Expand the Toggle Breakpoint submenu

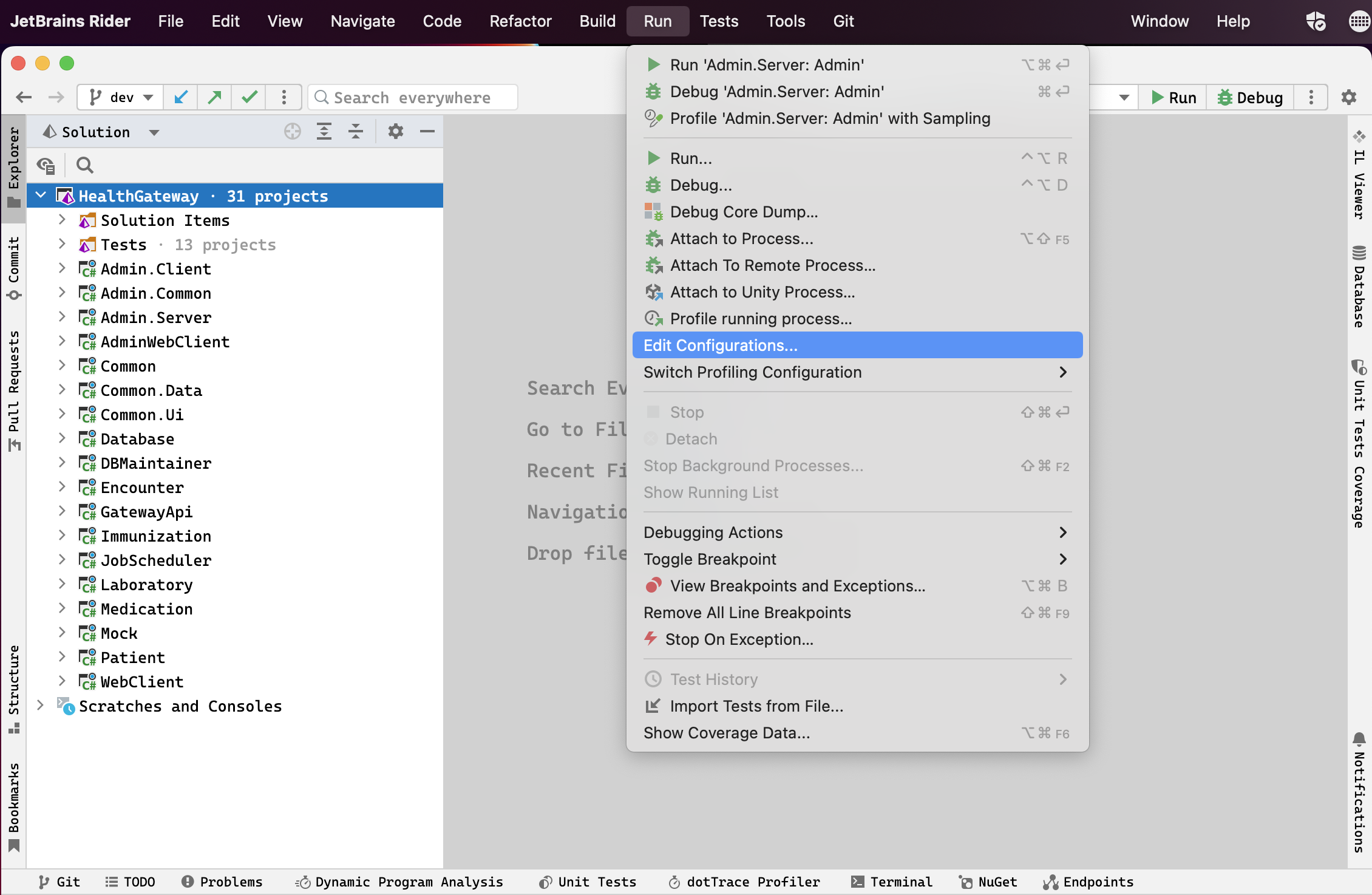click(857, 559)
